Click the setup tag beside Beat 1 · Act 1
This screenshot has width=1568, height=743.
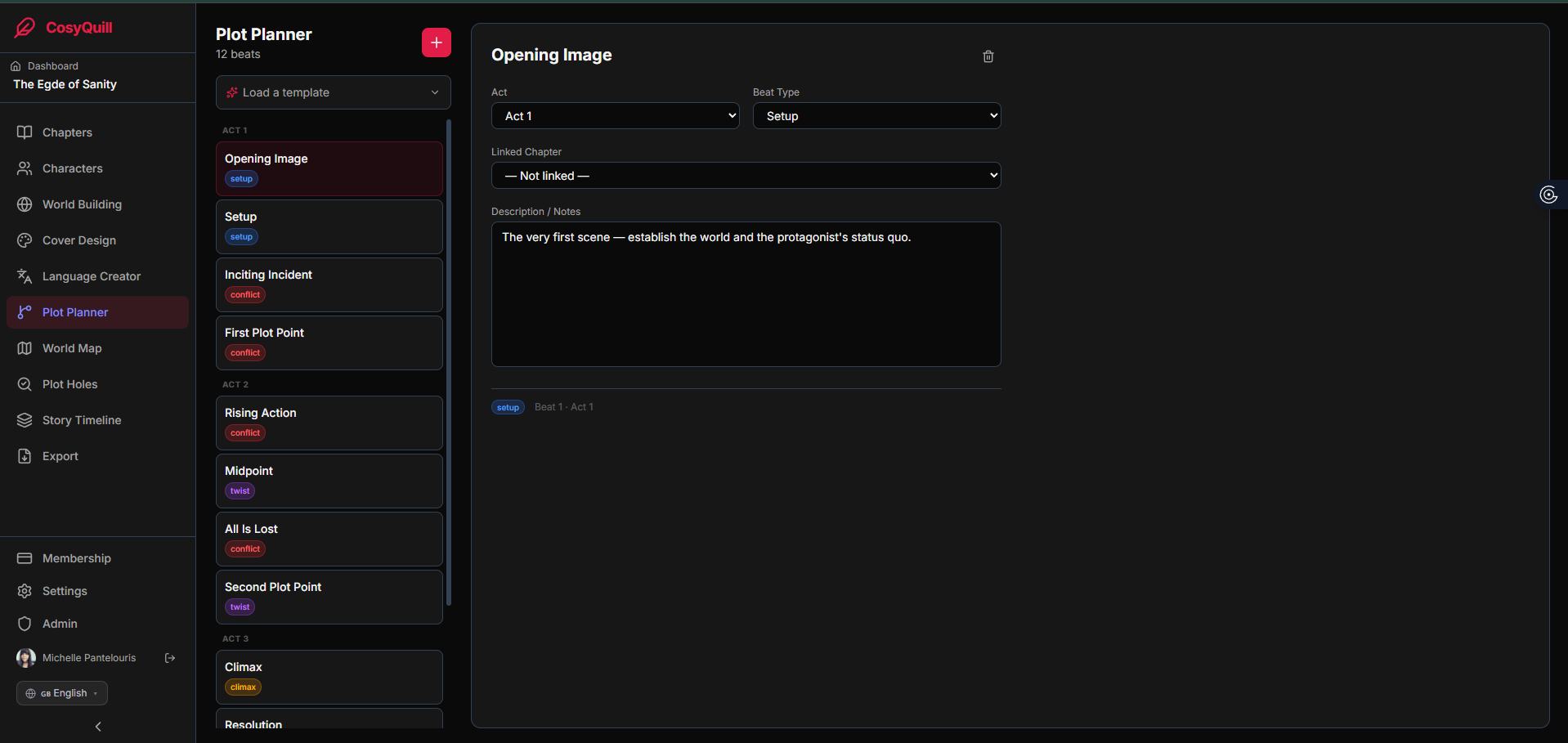pyautogui.click(x=508, y=407)
